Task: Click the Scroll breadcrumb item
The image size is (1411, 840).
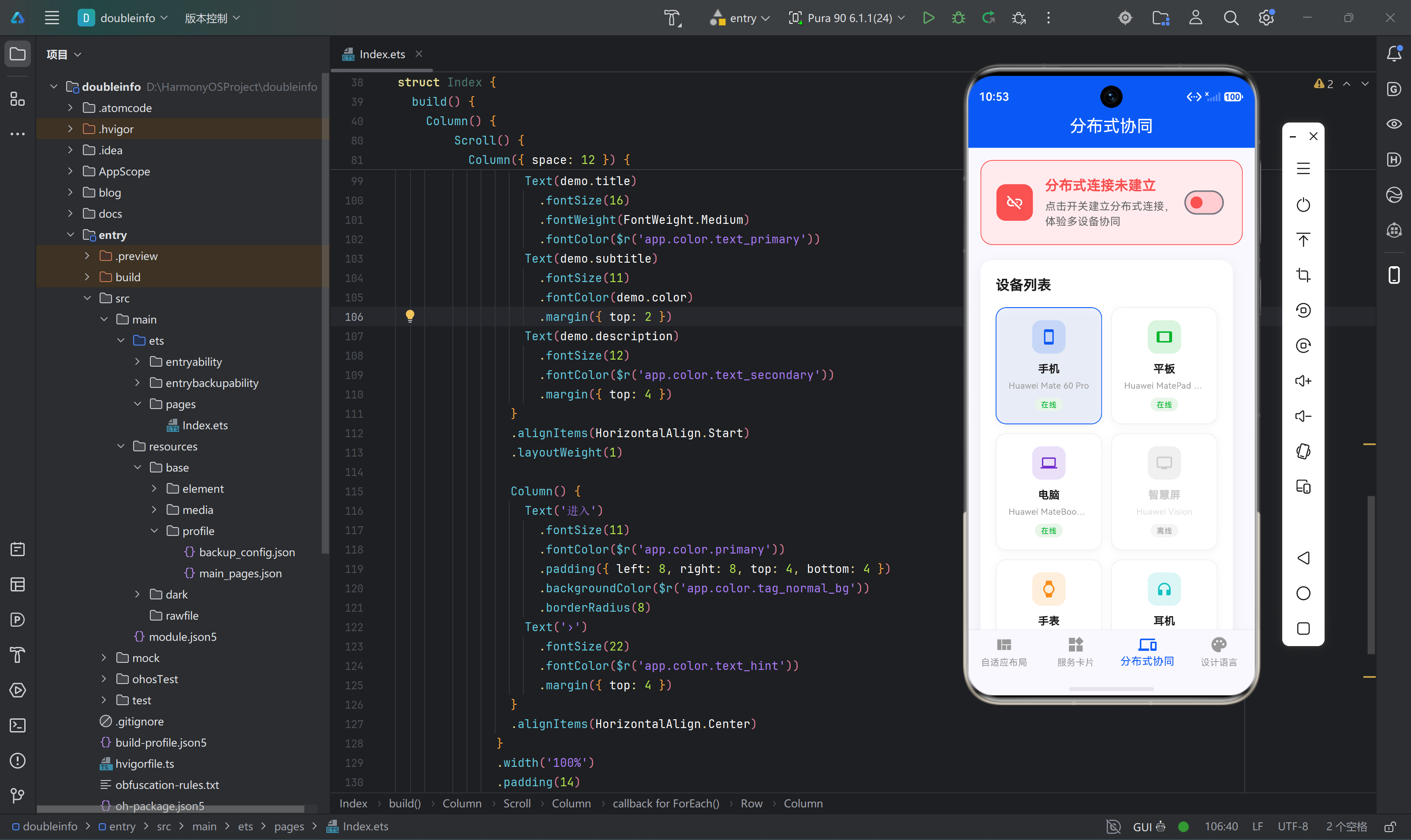Action: pyautogui.click(x=517, y=803)
